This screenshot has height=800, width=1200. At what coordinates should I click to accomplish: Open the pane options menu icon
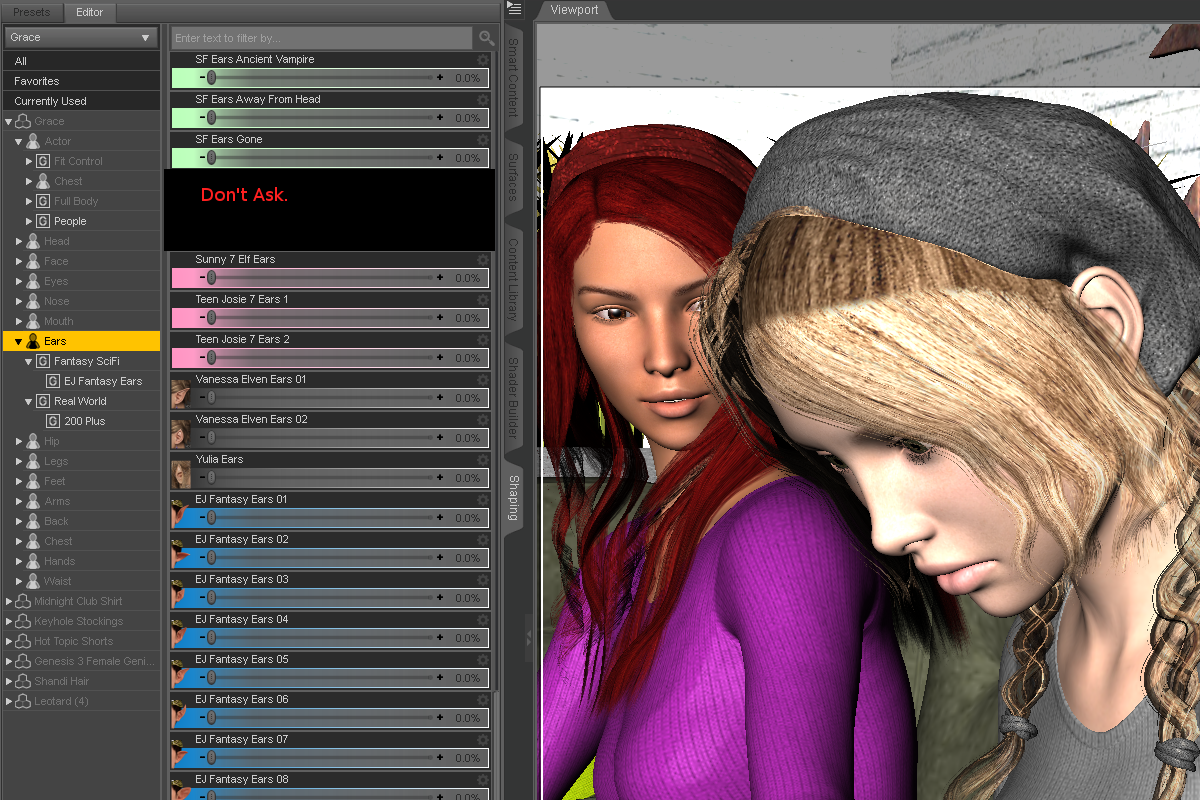click(514, 9)
